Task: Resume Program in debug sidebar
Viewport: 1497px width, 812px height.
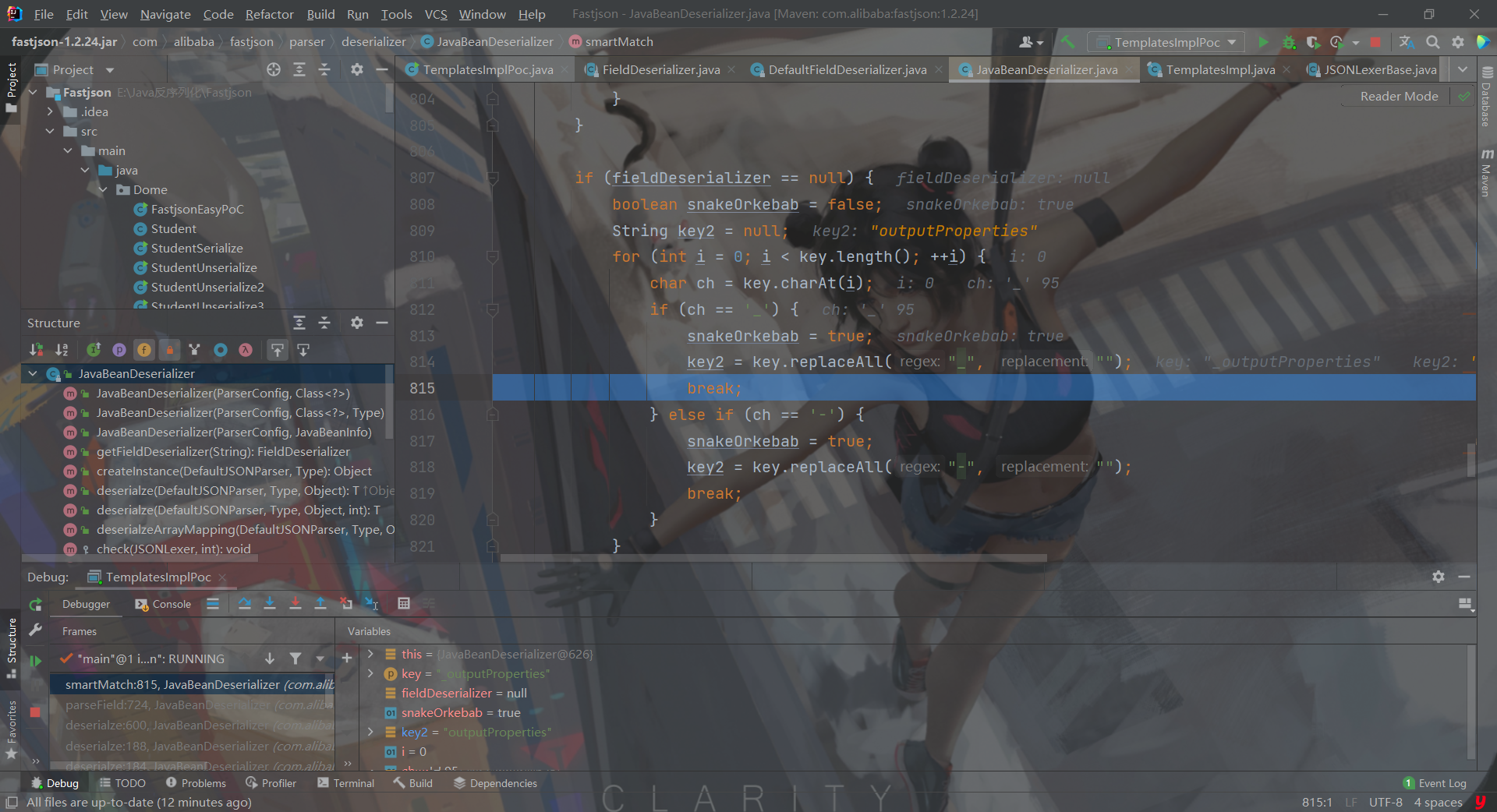Action: coord(35,661)
